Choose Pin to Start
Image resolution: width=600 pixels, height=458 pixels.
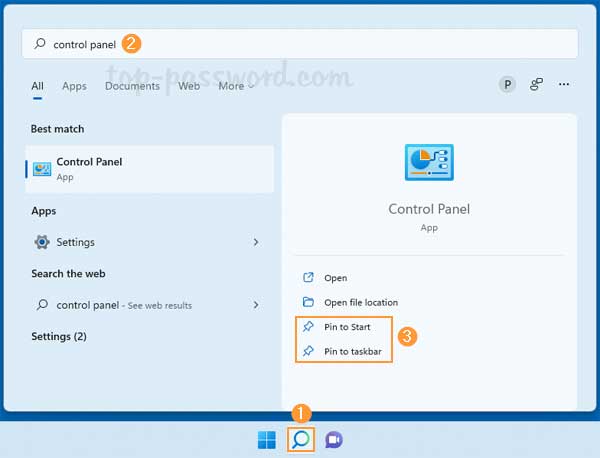point(347,327)
